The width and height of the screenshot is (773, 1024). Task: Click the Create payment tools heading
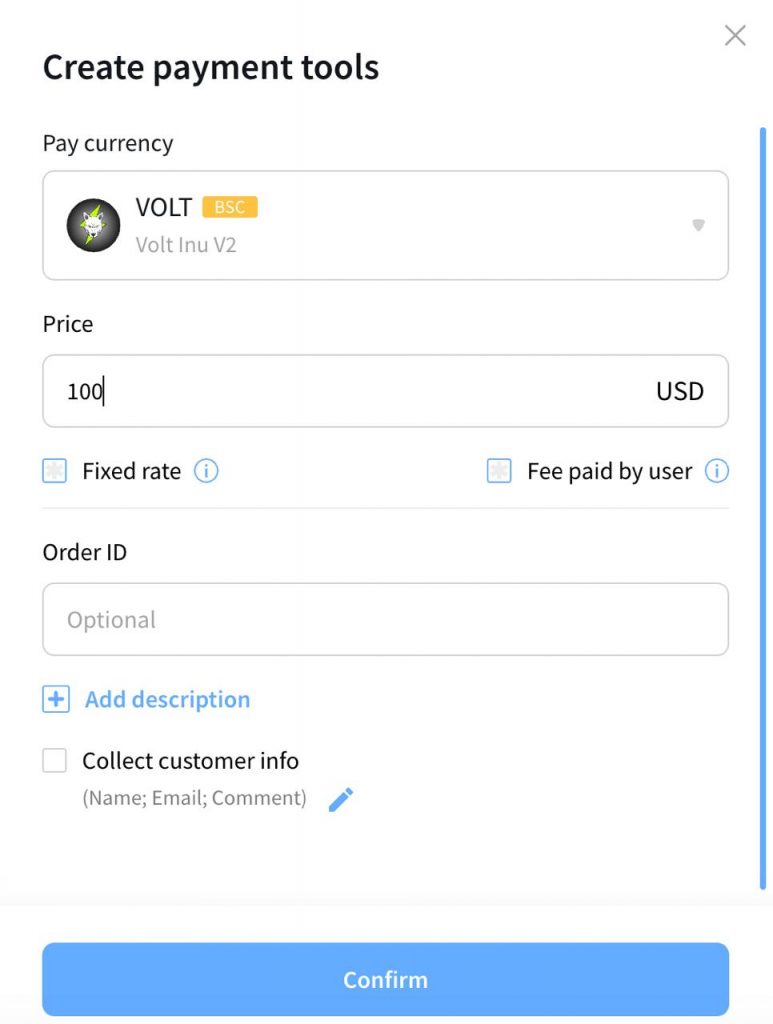(x=211, y=68)
